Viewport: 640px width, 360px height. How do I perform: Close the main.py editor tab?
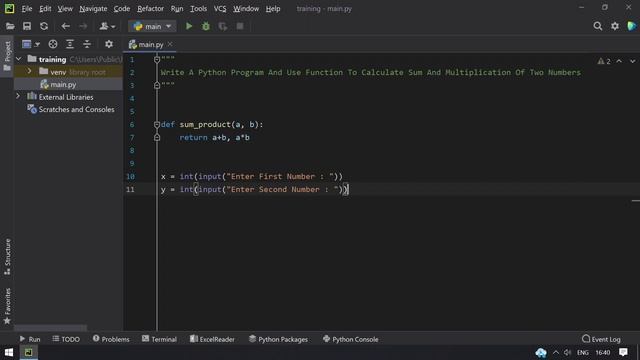click(x=170, y=44)
